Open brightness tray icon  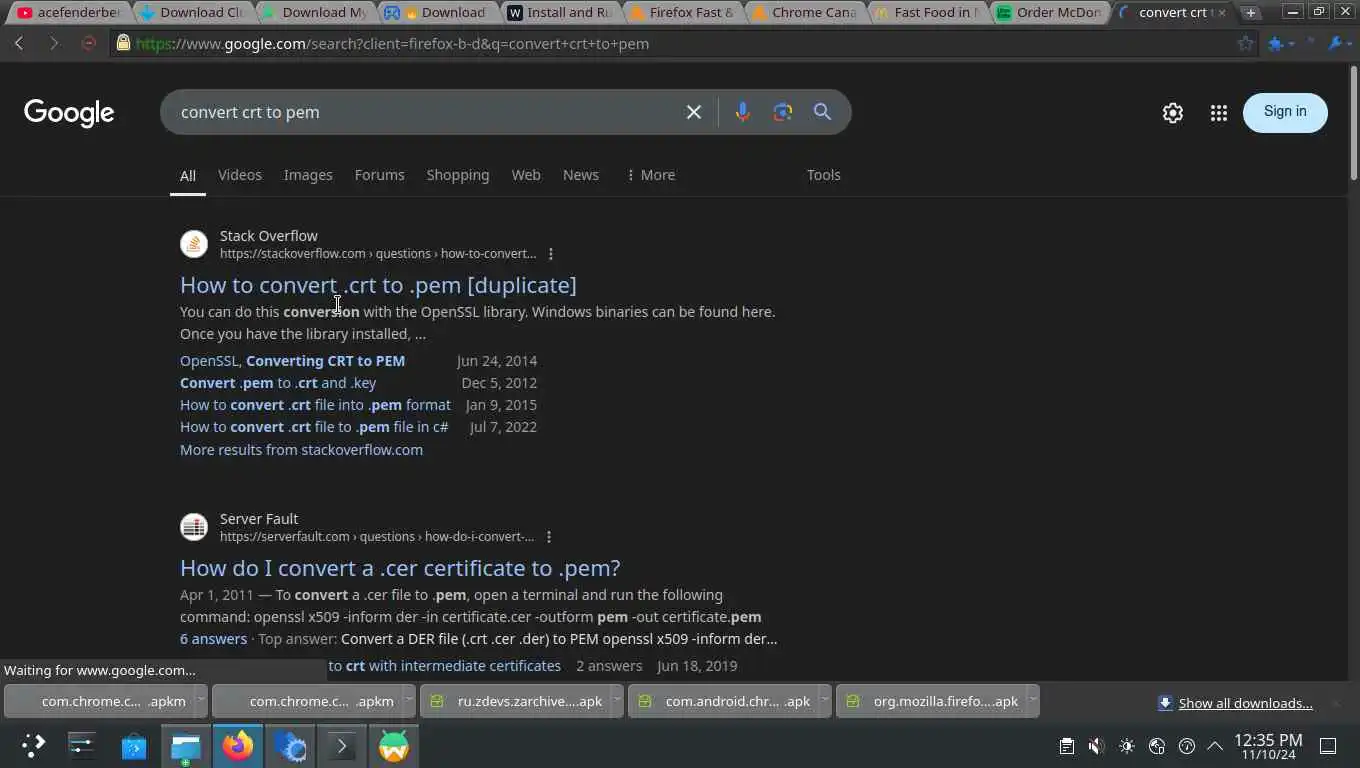click(x=1127, y=746)
